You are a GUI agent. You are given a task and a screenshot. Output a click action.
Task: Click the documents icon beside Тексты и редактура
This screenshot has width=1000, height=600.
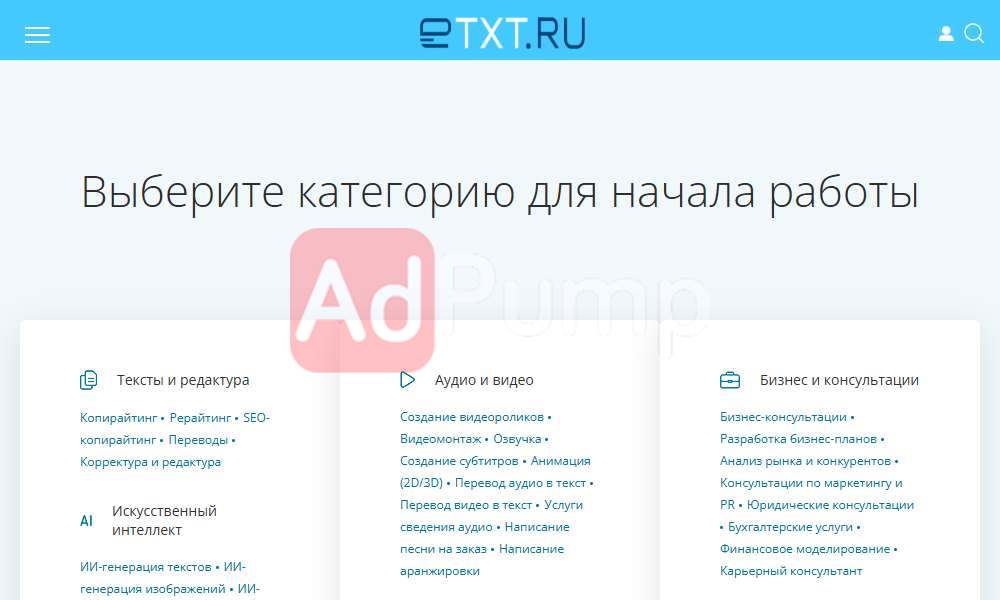point(89,380)
